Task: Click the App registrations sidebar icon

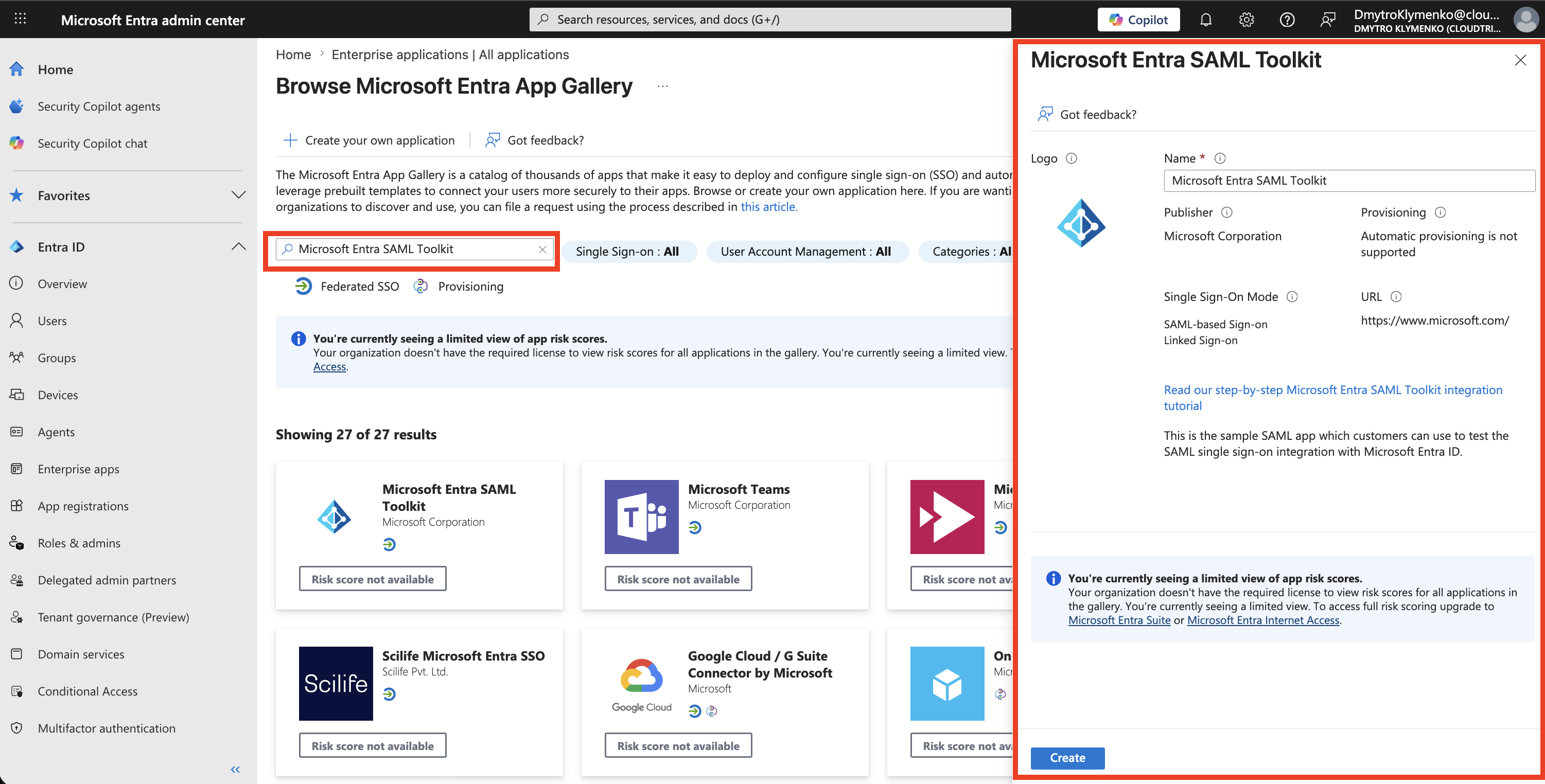Action: tap(17, 507)
